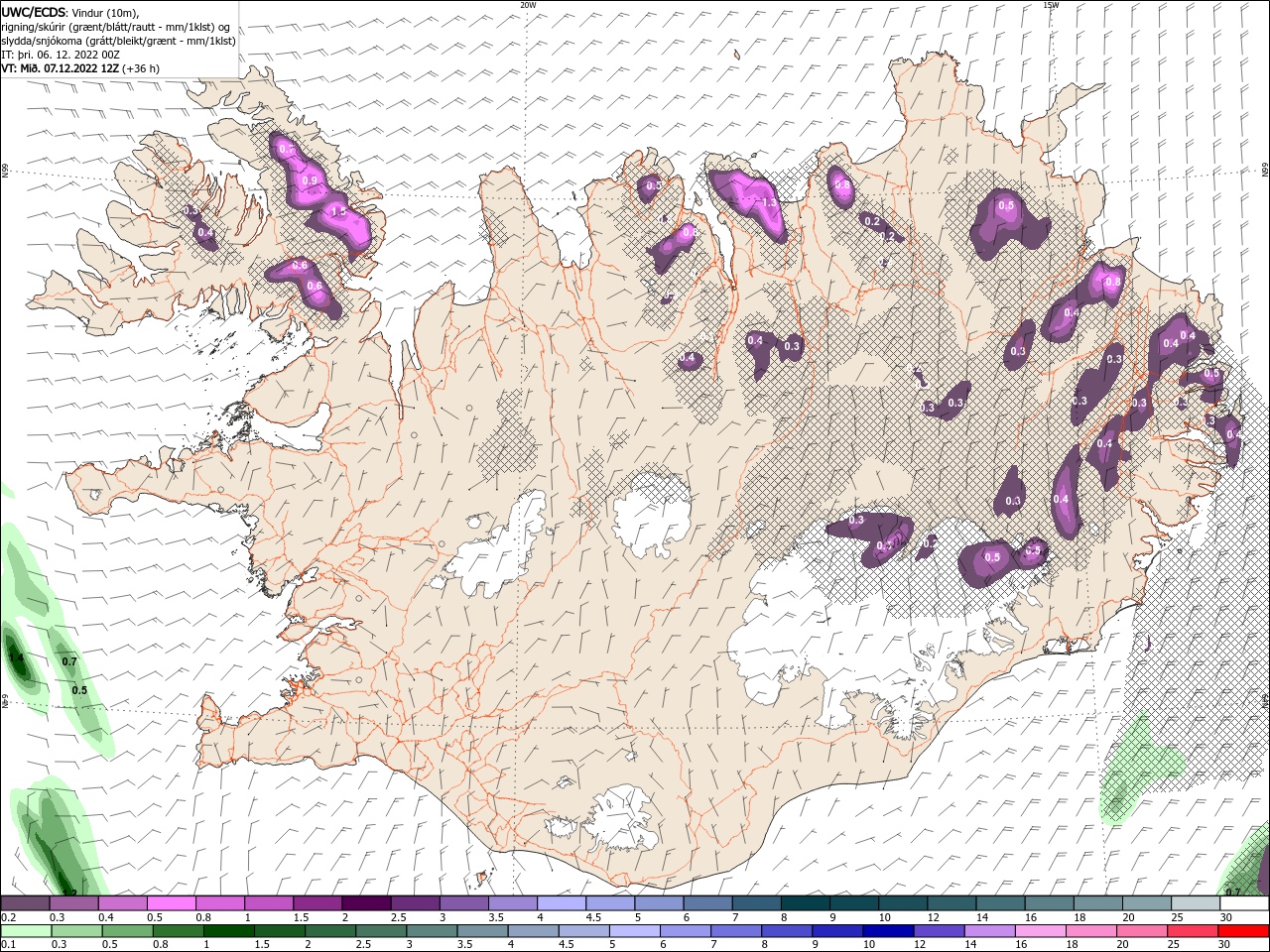The image size is (1270, 952).
Task: Pick bottom-row legend swatch between 1.5 and 2
Action: pos(279,931)
